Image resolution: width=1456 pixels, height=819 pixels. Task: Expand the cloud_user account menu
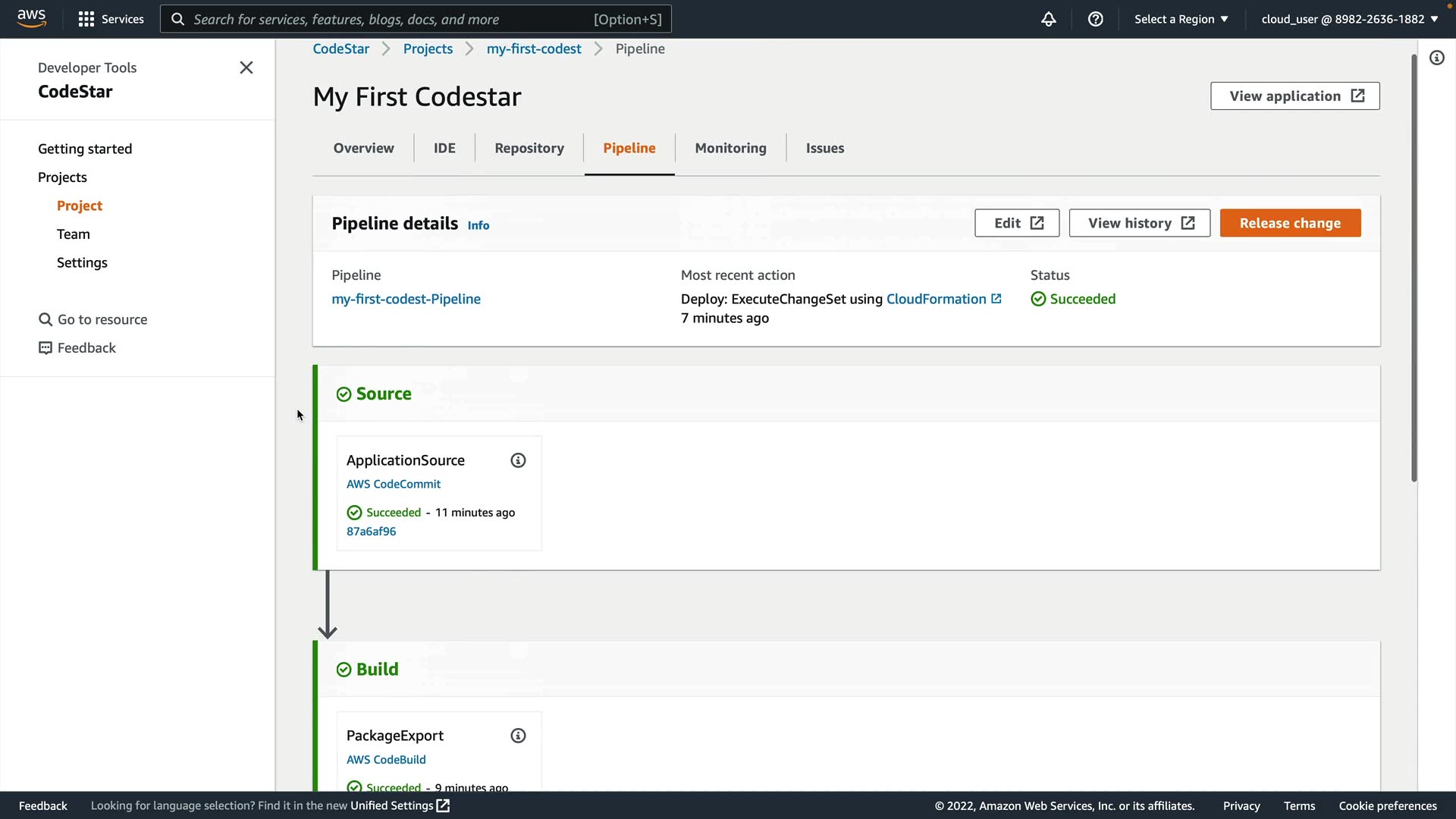pyautogui.click(x=1349, y=19)
